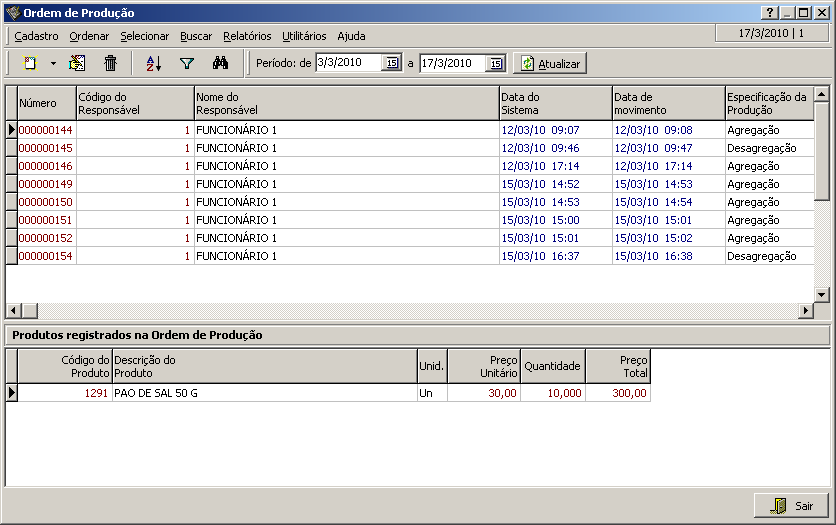Click the new record icon in toolbar
Image resolution: width=836 pixels, height=525 pixels.
(30, 63)
